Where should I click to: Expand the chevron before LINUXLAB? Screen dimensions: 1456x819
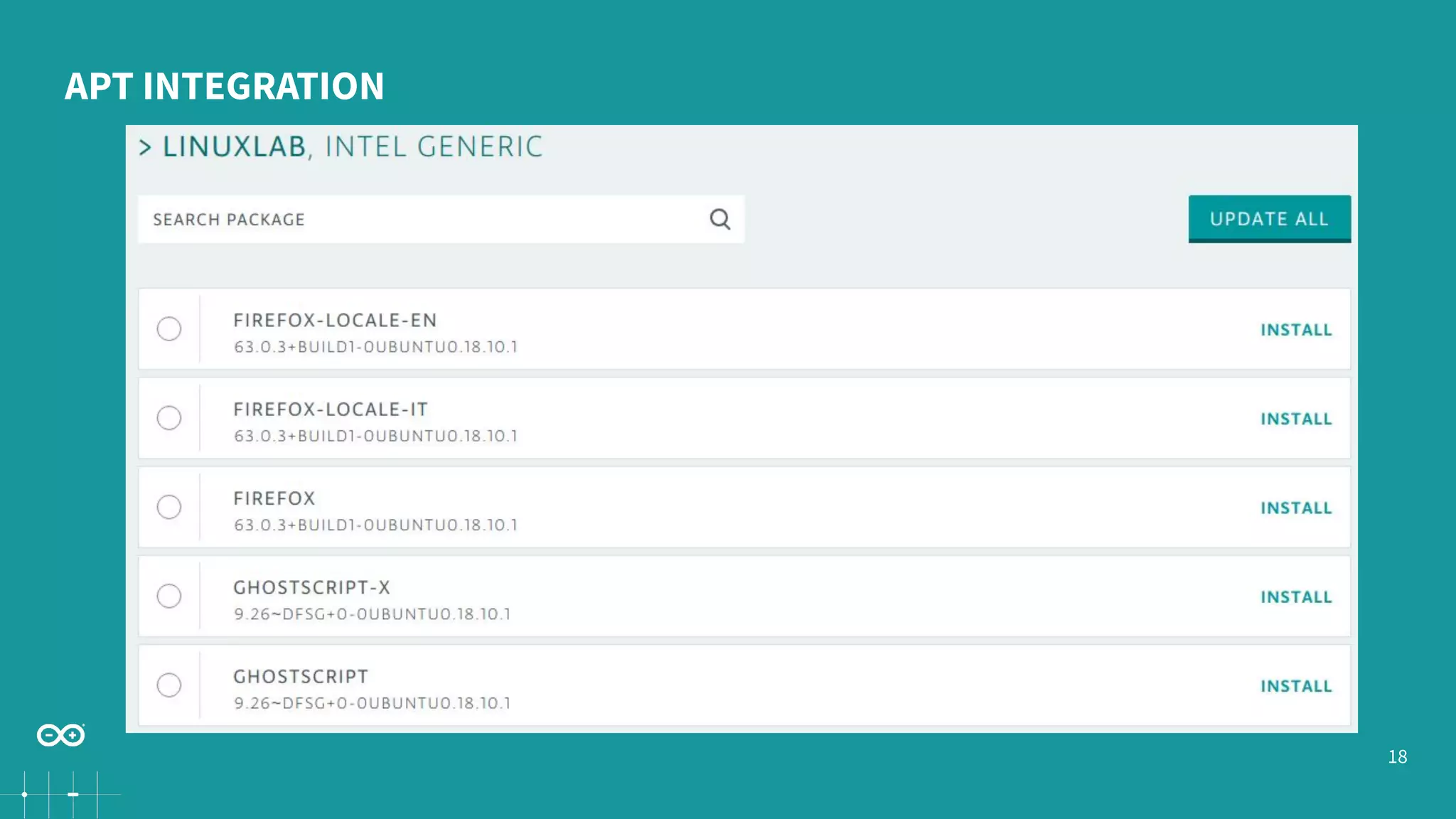click(x=145, y=147)
